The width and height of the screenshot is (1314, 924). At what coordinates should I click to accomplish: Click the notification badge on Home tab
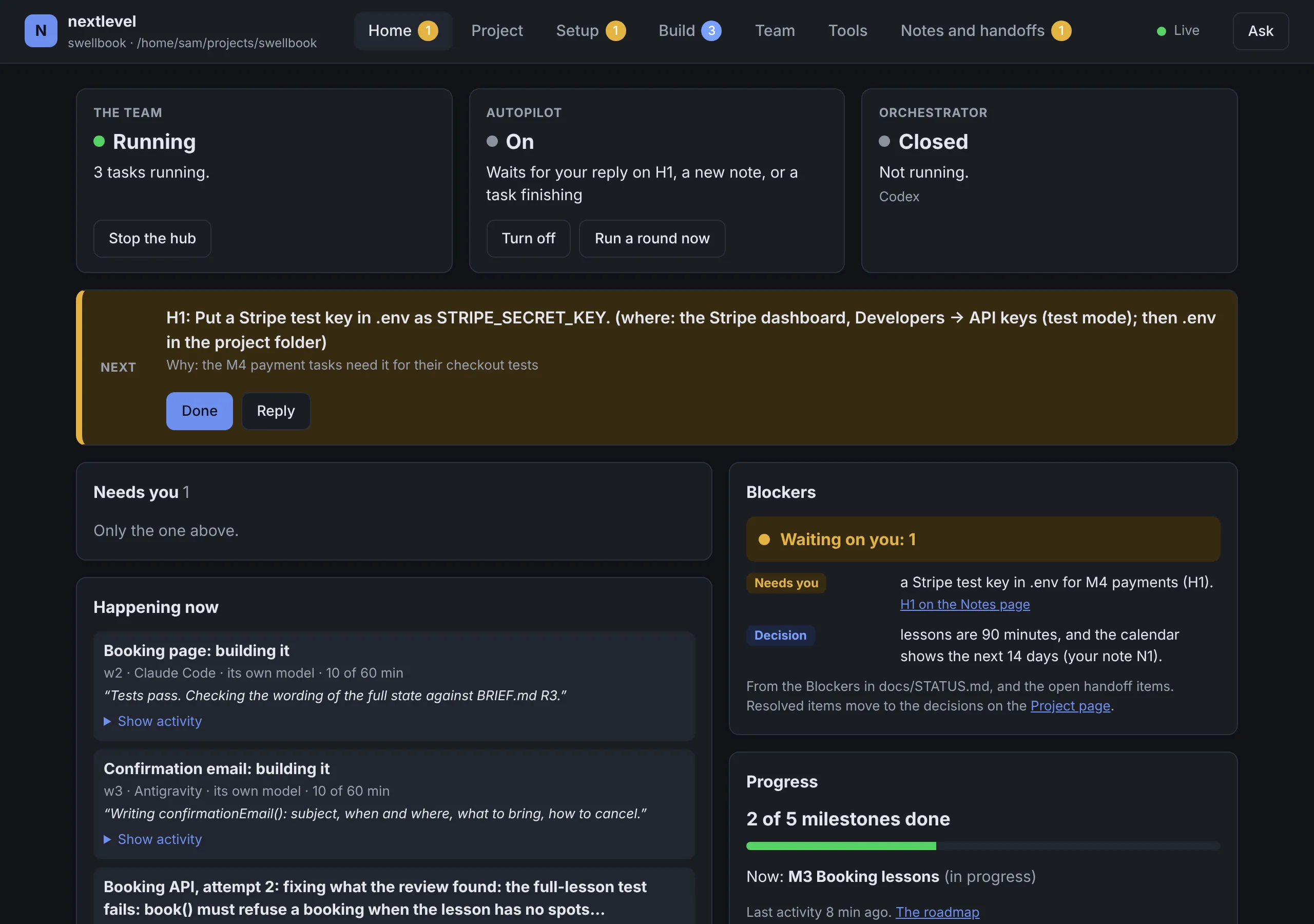(x=428, y=31)
